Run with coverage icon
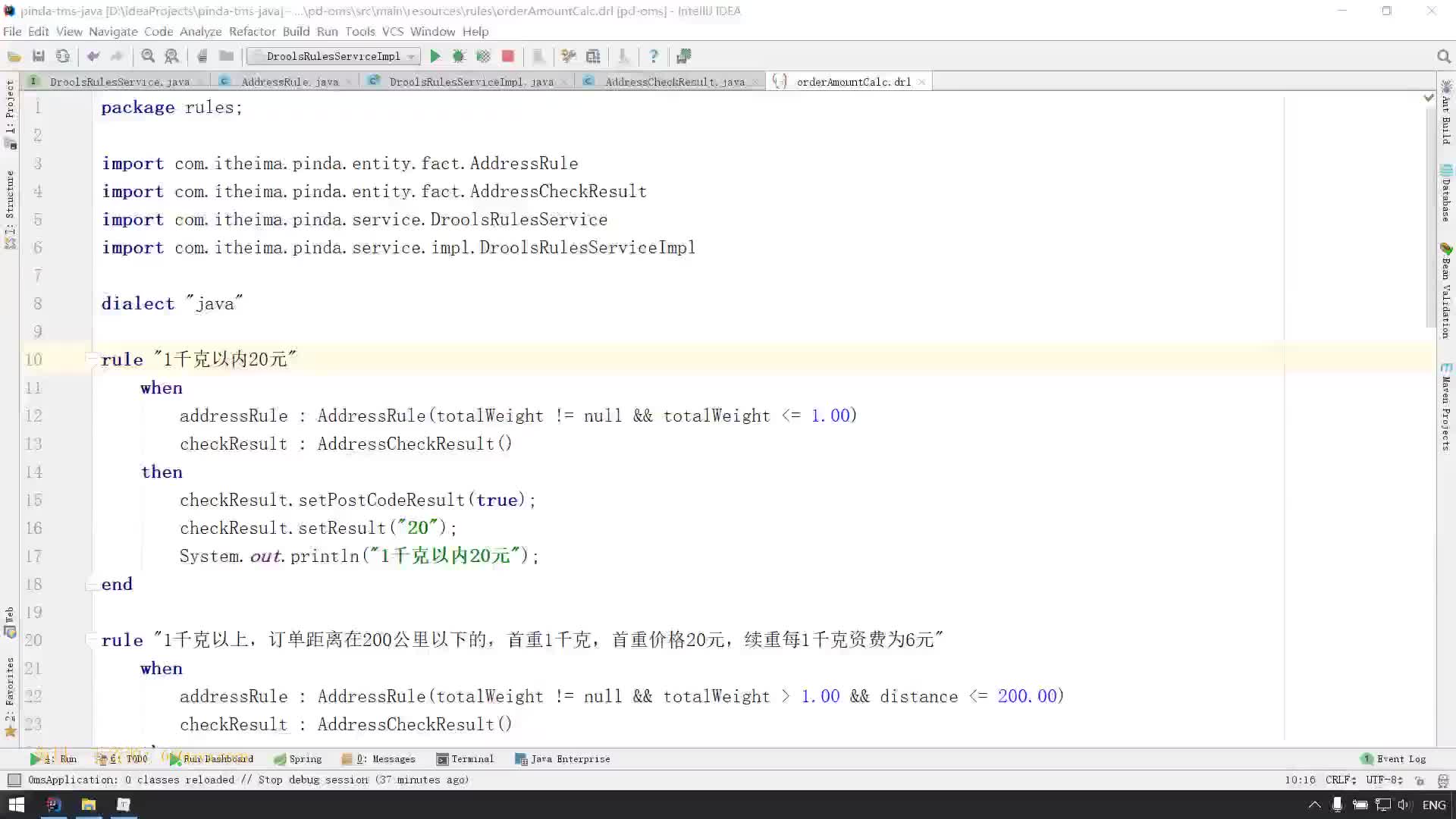The height and width of the screenshot is (819, 1456). [x=483, y=56]
